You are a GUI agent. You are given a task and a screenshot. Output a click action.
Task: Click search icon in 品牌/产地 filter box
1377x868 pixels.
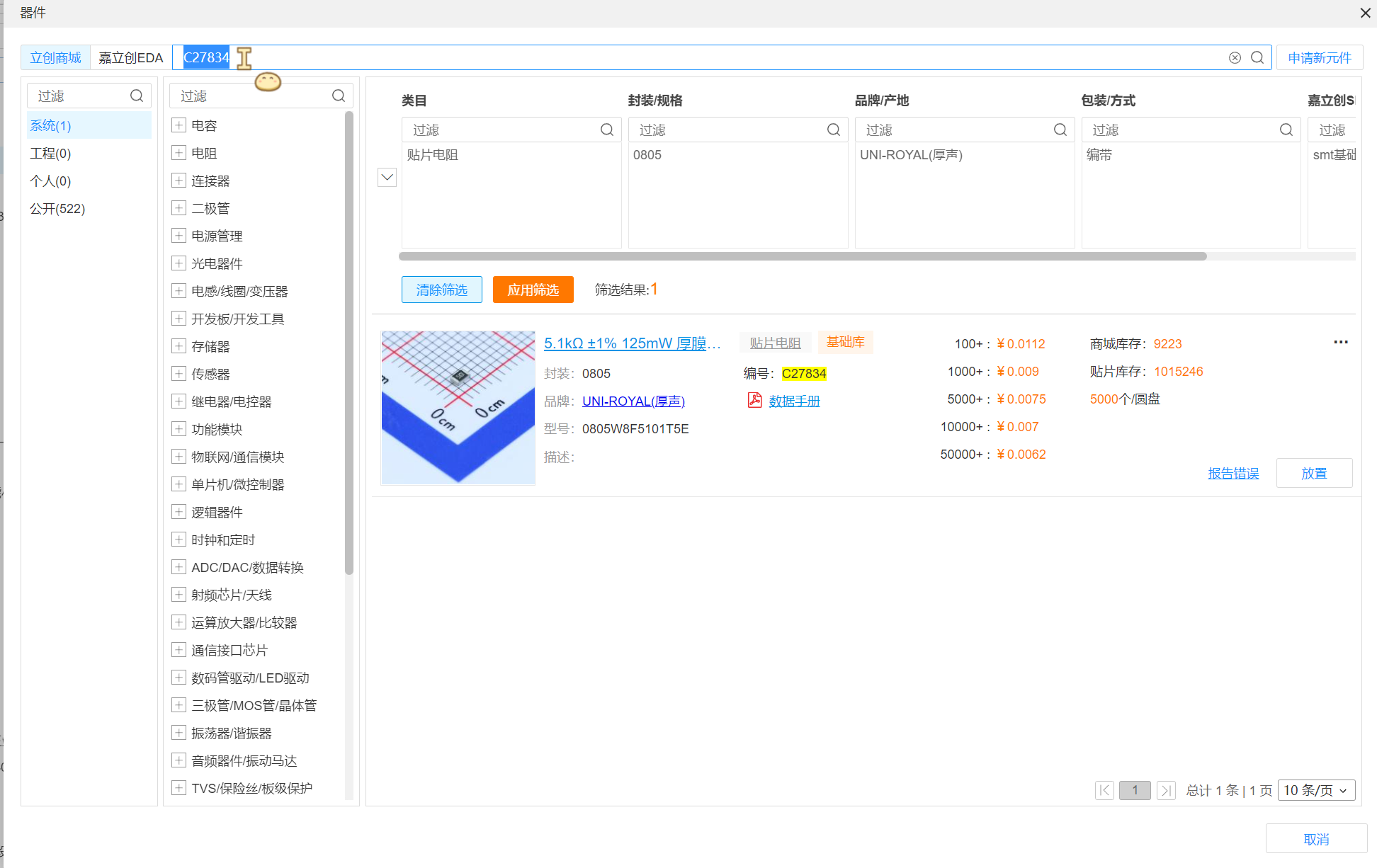click(1060, 130)
